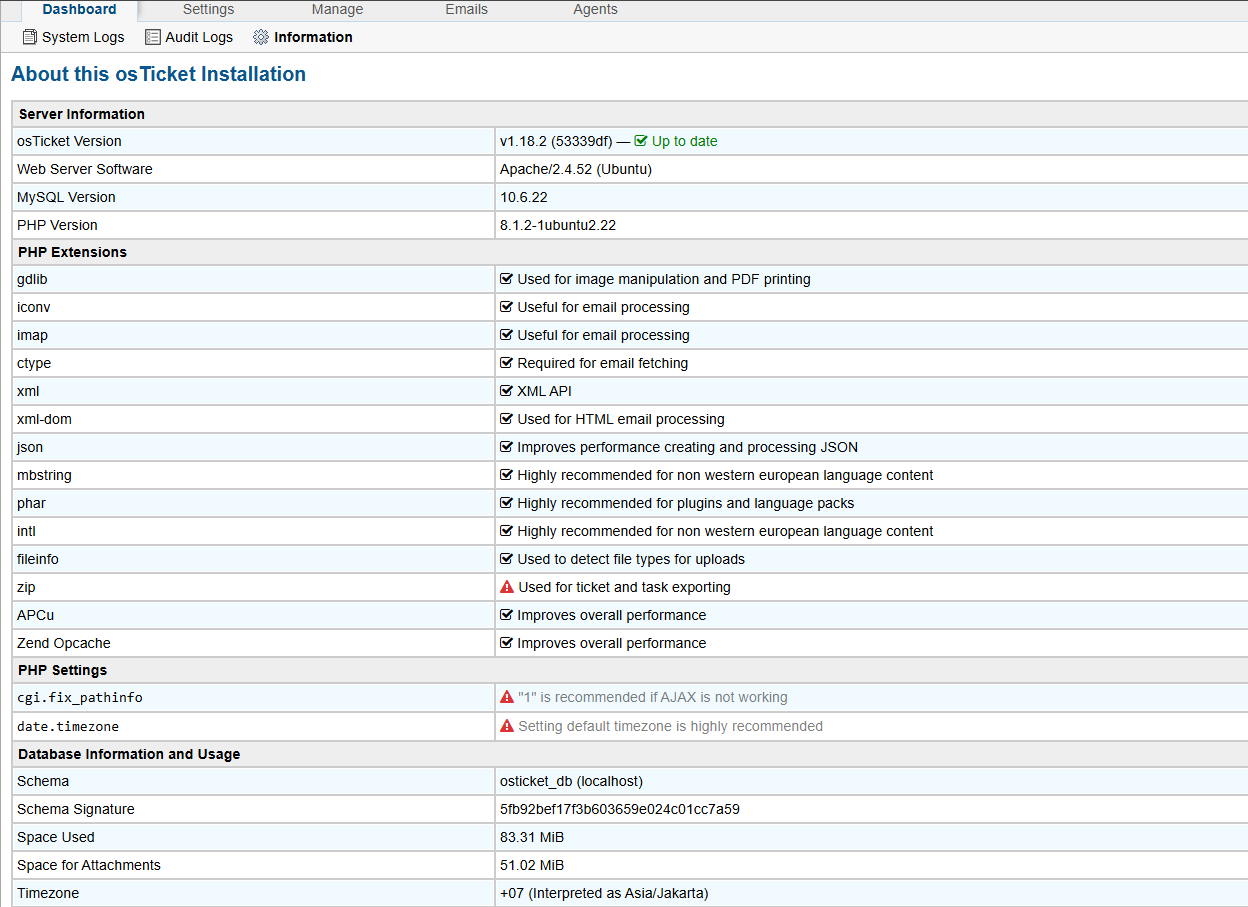Click the PHP value "8.1.2-1ubuntu2.22"
Screen dimensions: 1248x907
pyautogui.click(x=558, y=225)
